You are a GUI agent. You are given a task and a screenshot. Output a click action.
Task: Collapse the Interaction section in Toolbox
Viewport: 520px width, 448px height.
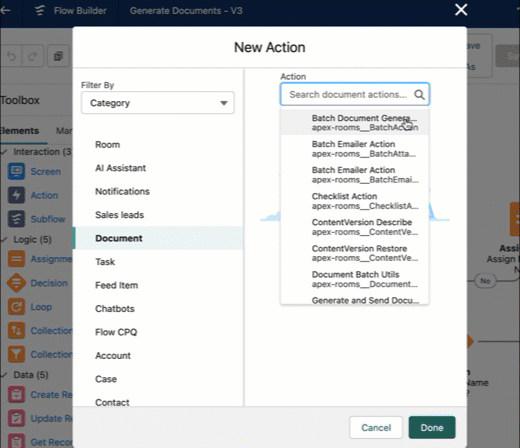coord(4,152)
